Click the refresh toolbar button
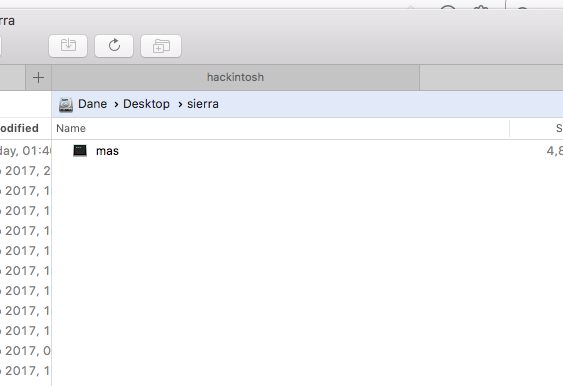This screenshot has width=563, height=386. [x=114, y=46]
